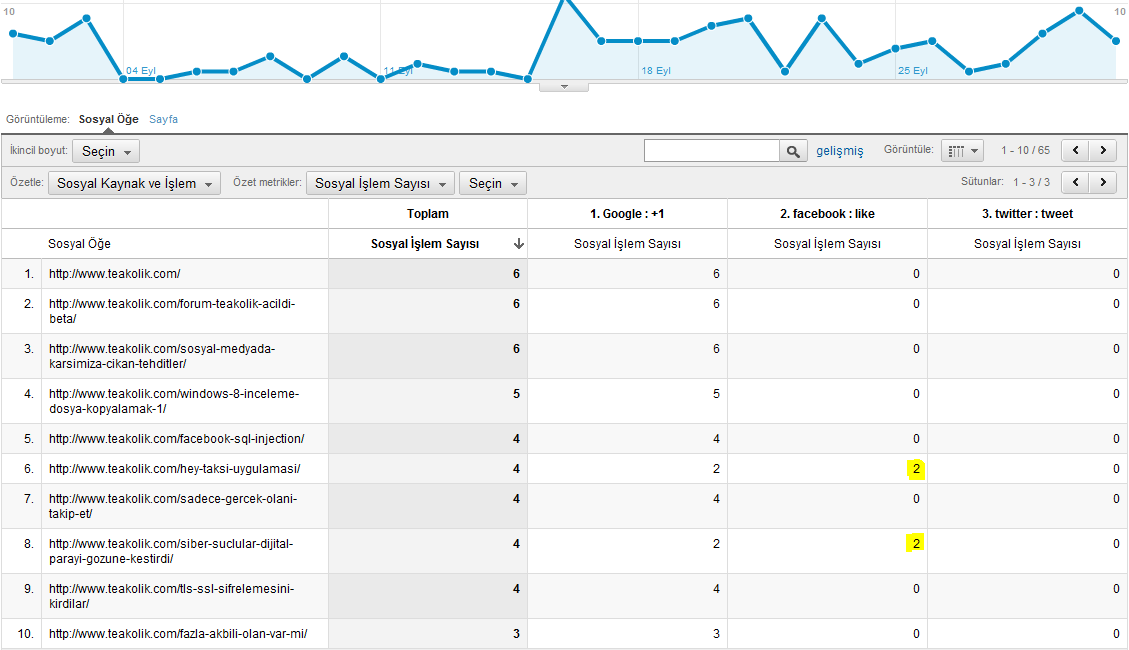Viewport: 1129px width, 650px height.
Task: Go to next page of rows
Action: tap(1103, 151)
